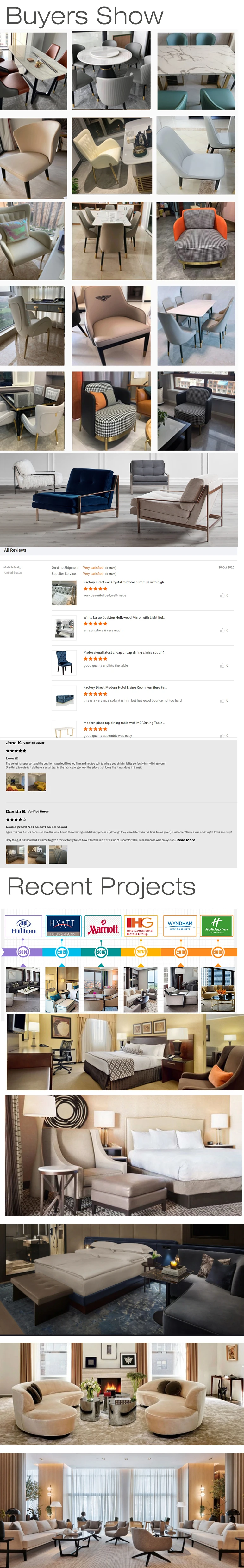Viewport: 244px width, 1568px height.
Task: Open Factory direct sell Crystal mirrored furniture link
Action: click(125, 582)
